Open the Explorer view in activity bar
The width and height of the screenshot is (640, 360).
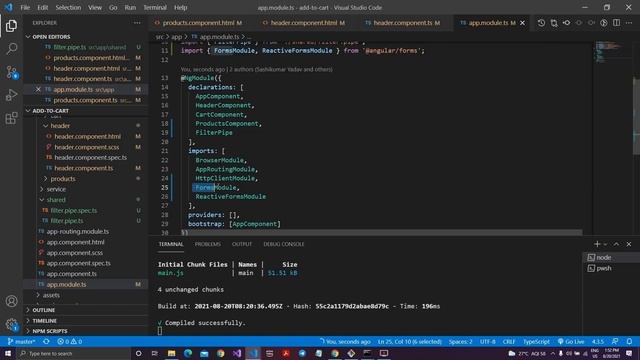pyautogui.click(x=11, y=26)
